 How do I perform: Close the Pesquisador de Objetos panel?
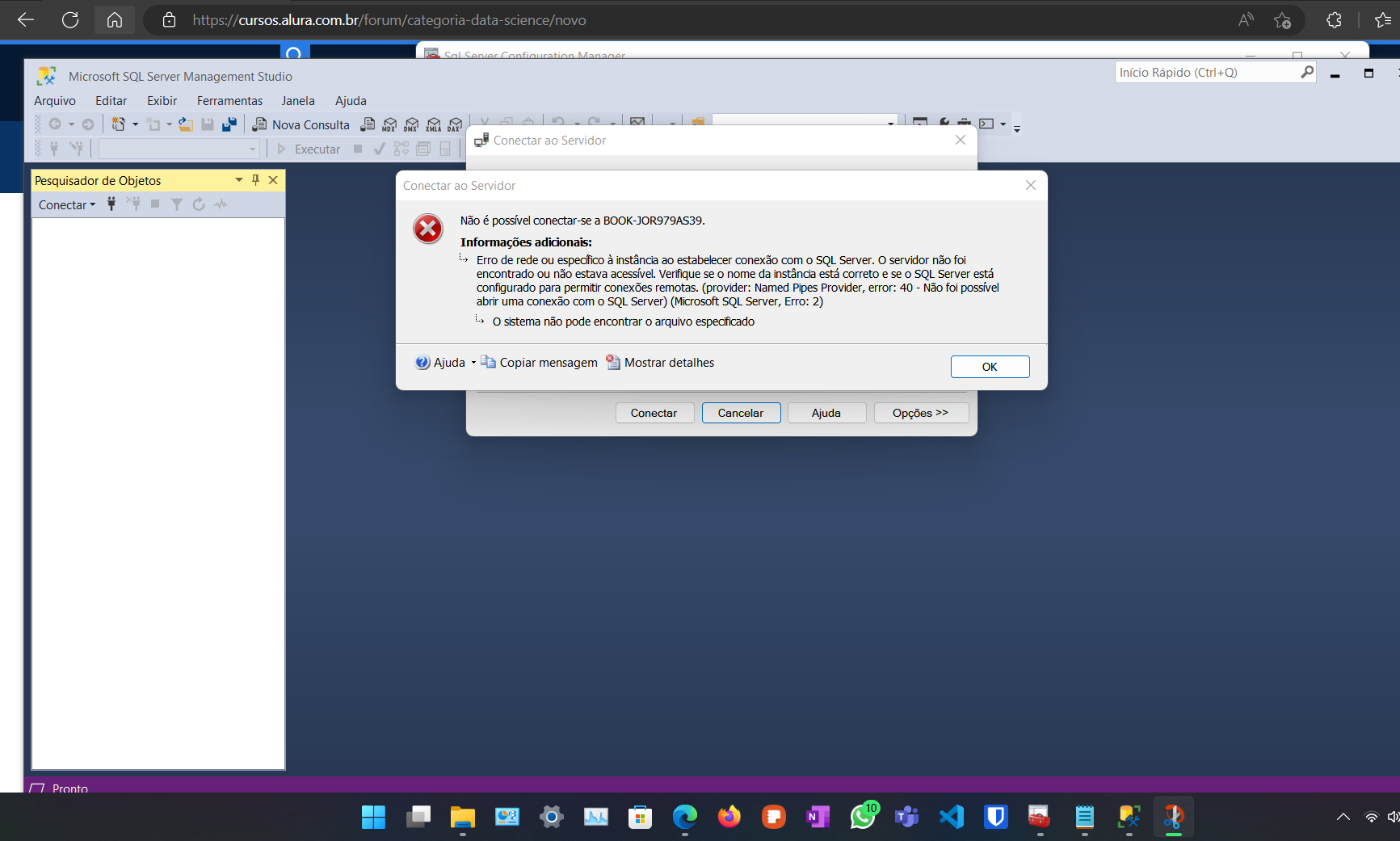[x=273, y=180]
